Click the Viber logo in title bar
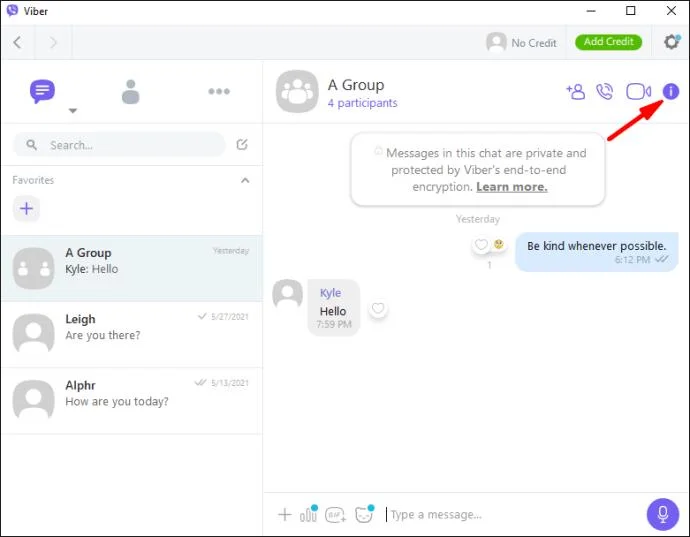The width and height of the screenshot is (690, 537). coord(13,11)
